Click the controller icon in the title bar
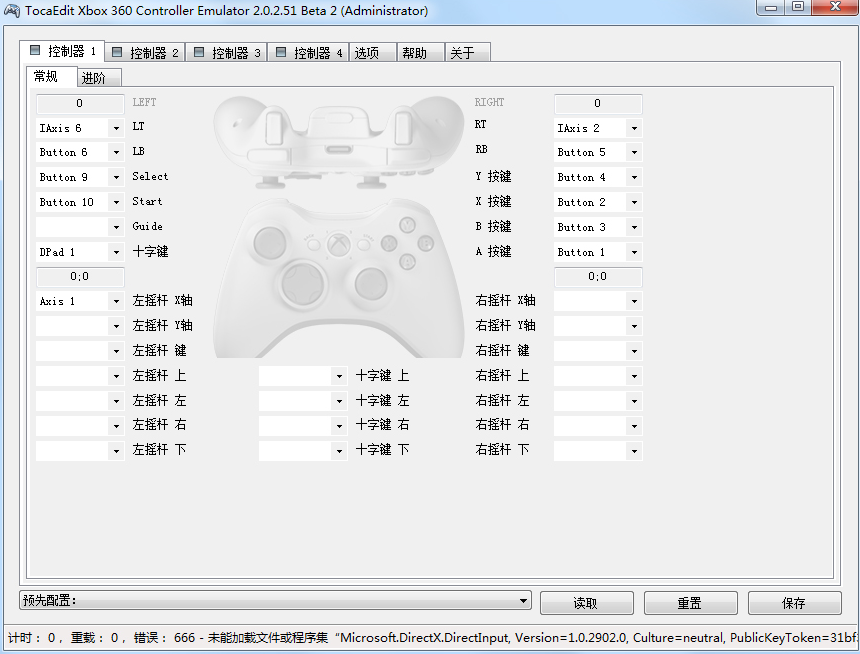Screen dimensions: 860x654 click(13, 11)
